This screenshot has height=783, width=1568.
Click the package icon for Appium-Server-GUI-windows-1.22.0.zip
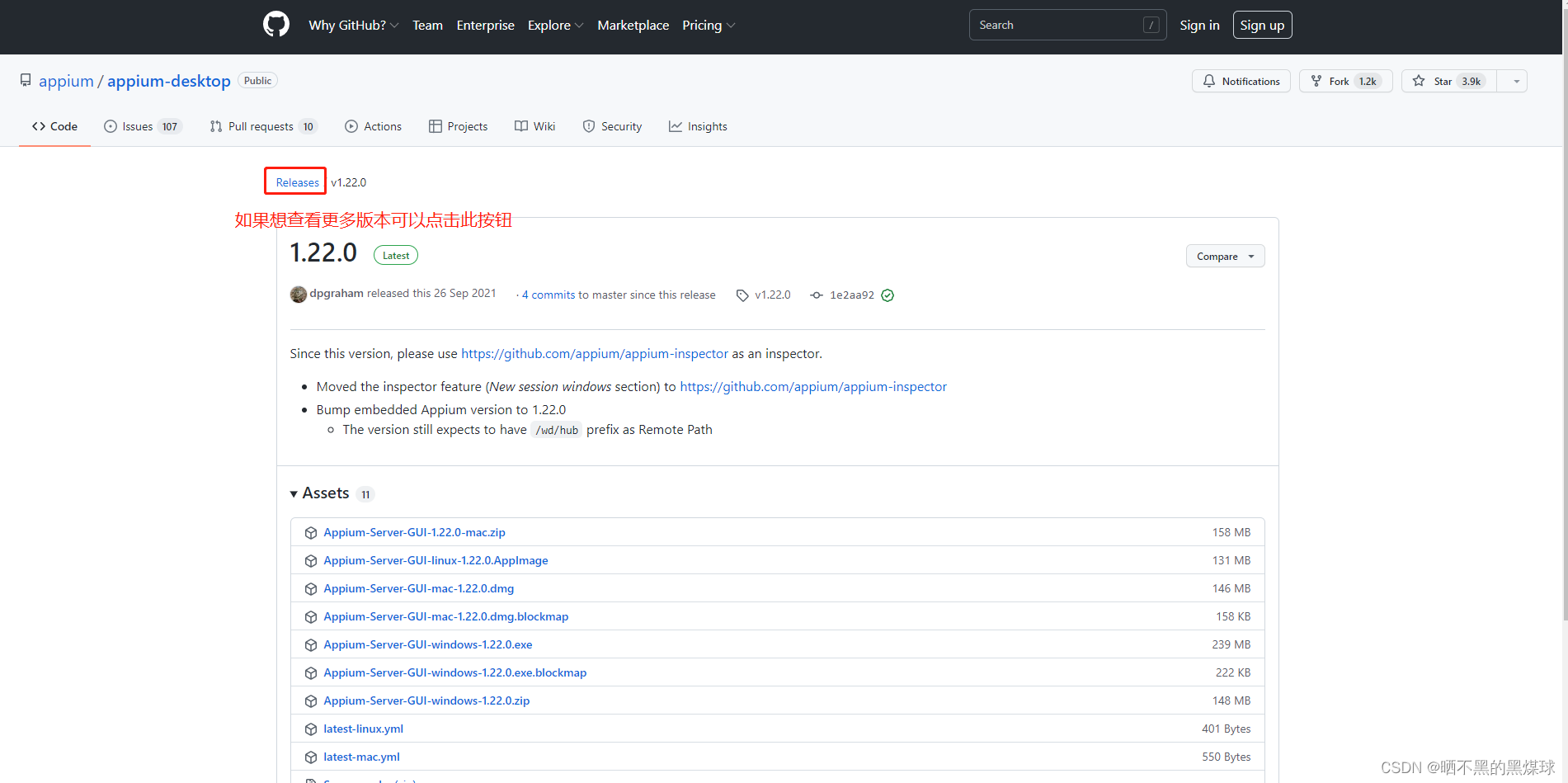311,701
